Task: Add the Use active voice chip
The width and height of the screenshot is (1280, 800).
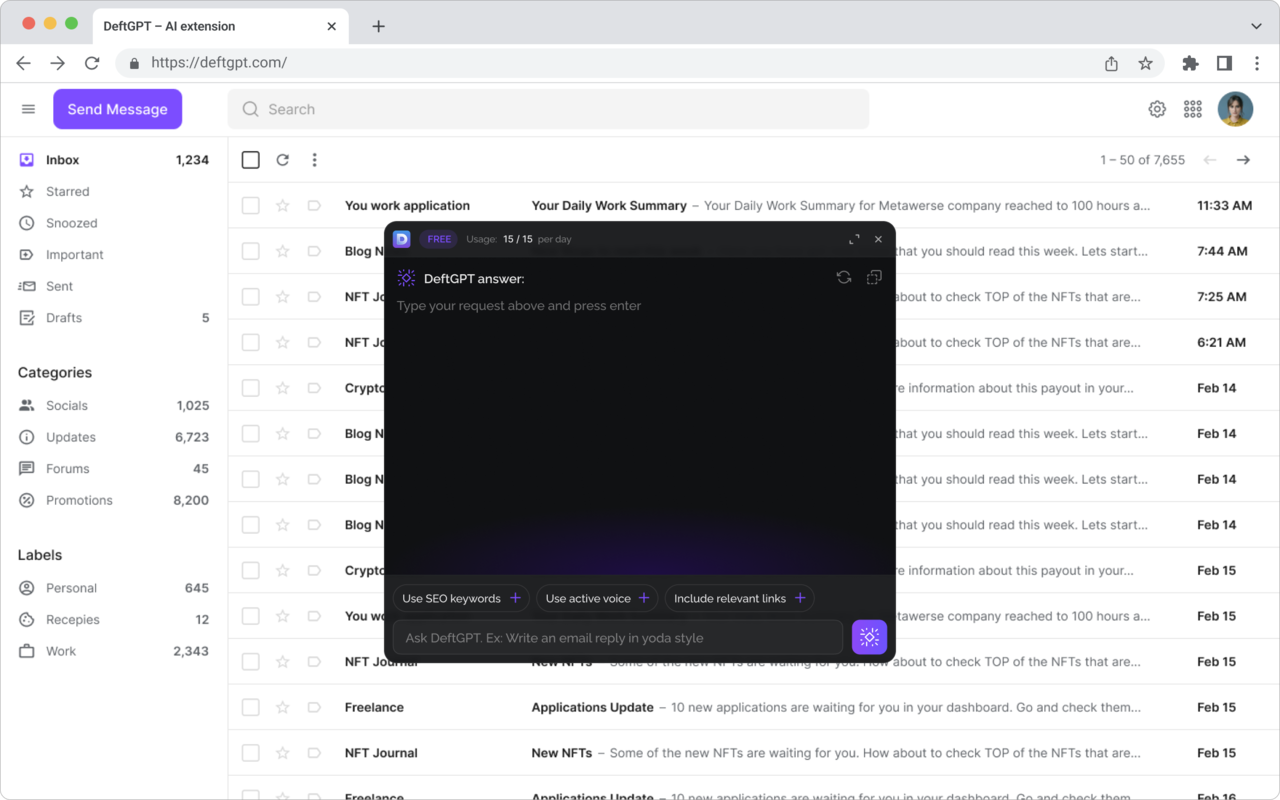Action: click(597, 598)
